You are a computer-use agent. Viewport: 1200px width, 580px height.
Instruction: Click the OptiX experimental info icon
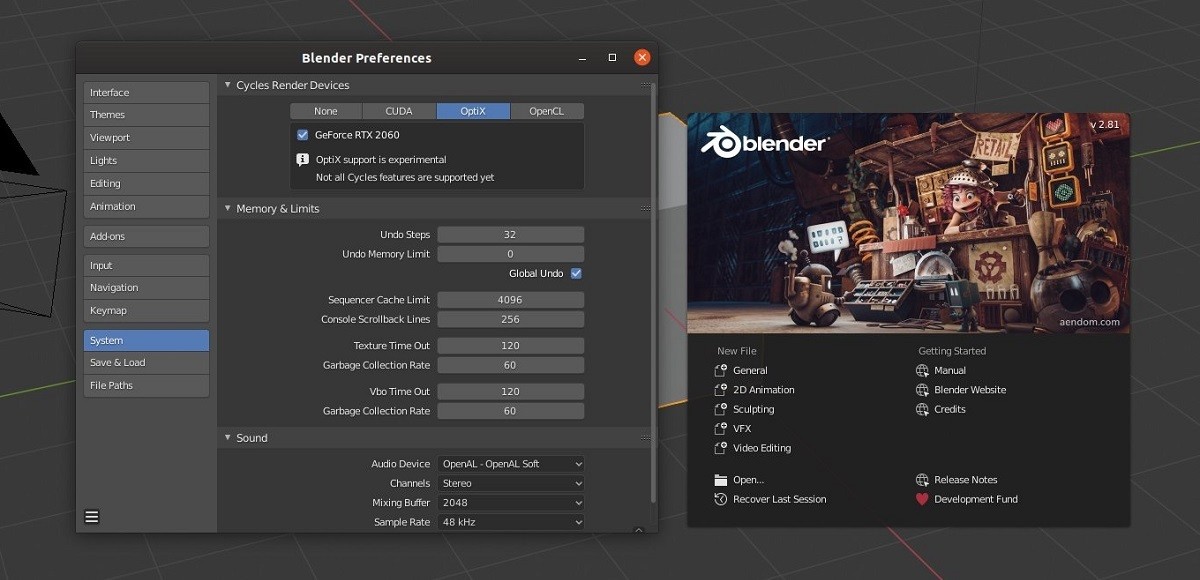pyautogui.click(x=303, y=160)
